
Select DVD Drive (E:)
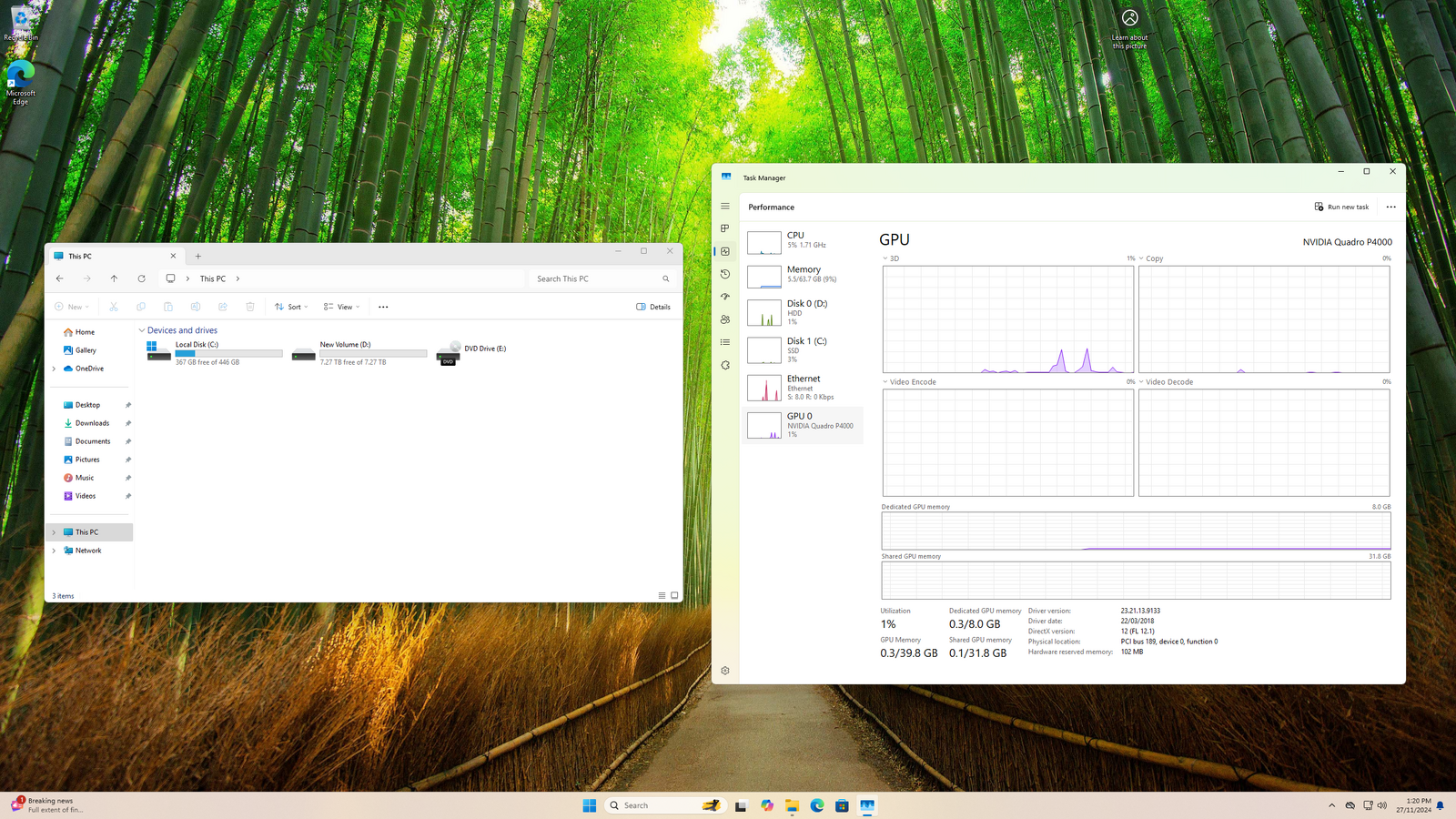[473, 353]
